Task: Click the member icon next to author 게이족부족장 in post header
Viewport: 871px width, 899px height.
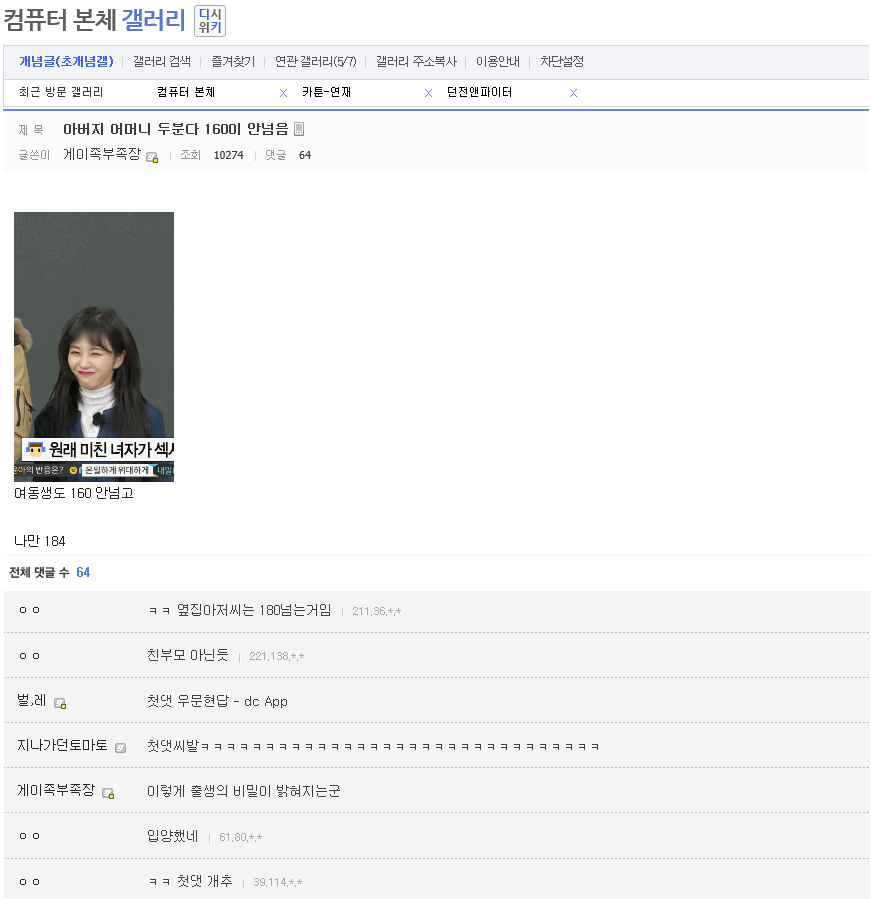Action: tap(152, 157)
